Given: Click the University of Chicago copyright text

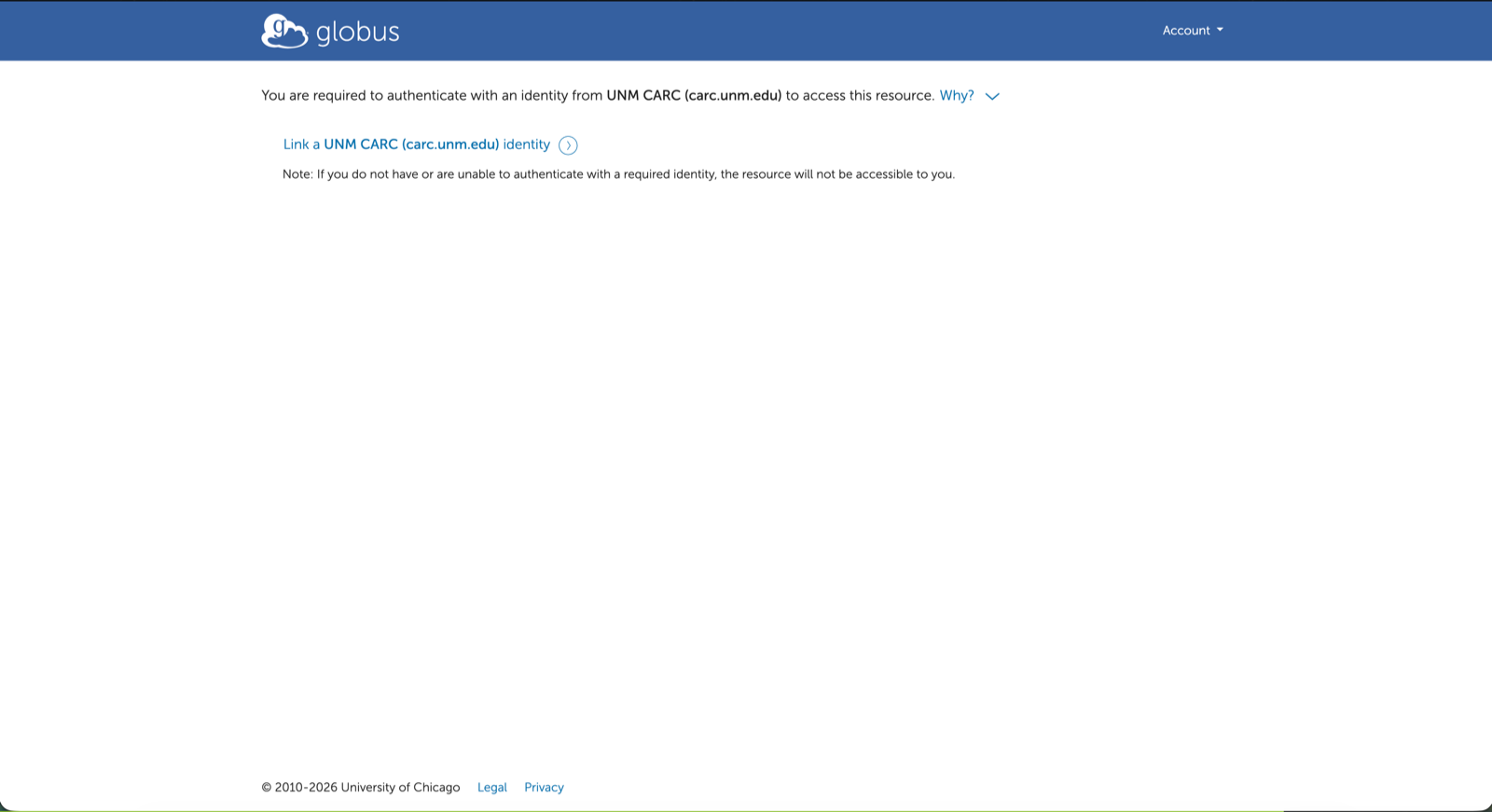Looking at the screenshot, I should point(361,788).
